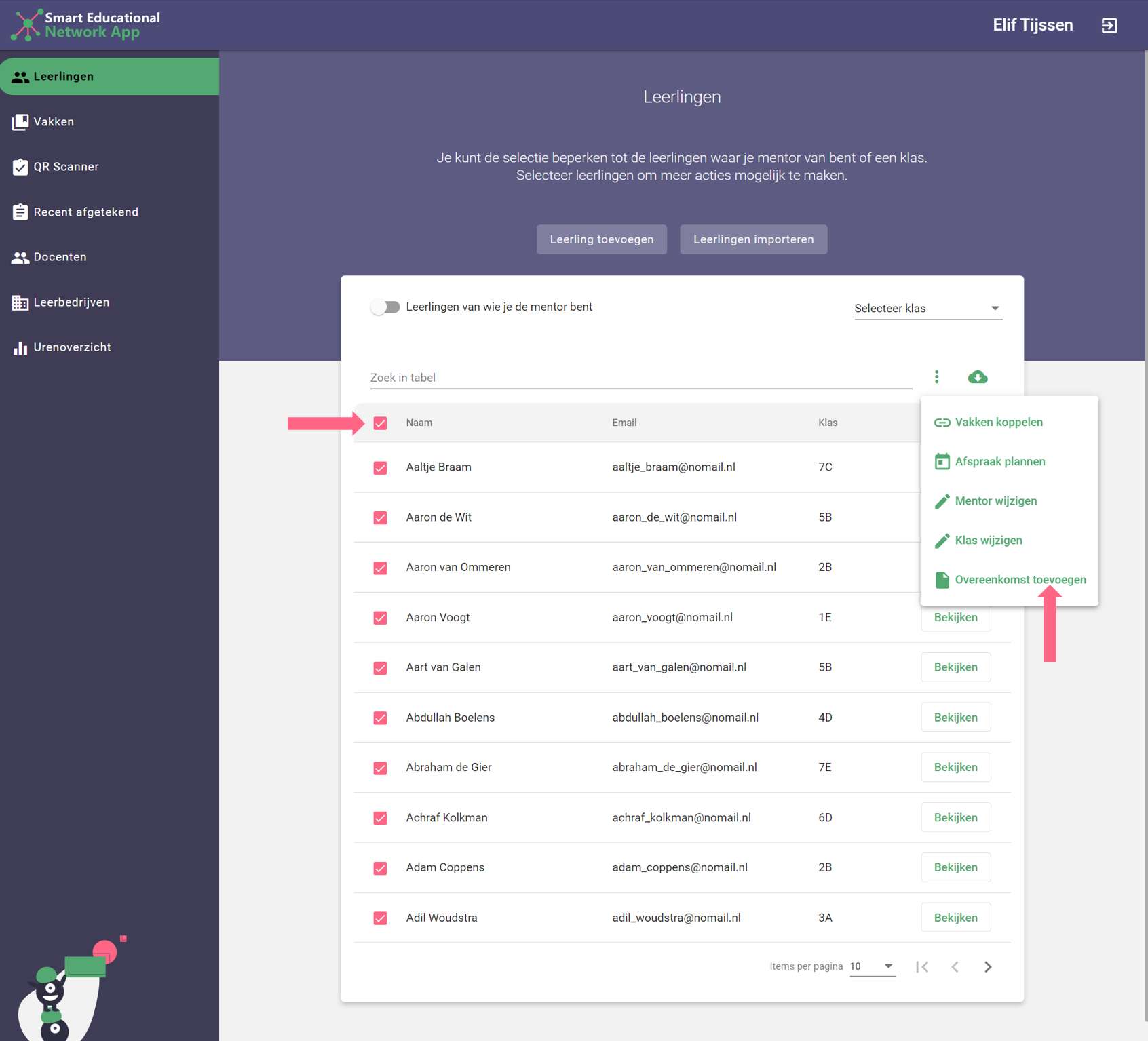This screenshot has width=1148, height=1041.
Task: Click the logout icon next to Elif Tijssen
Action: point(1109,26)
